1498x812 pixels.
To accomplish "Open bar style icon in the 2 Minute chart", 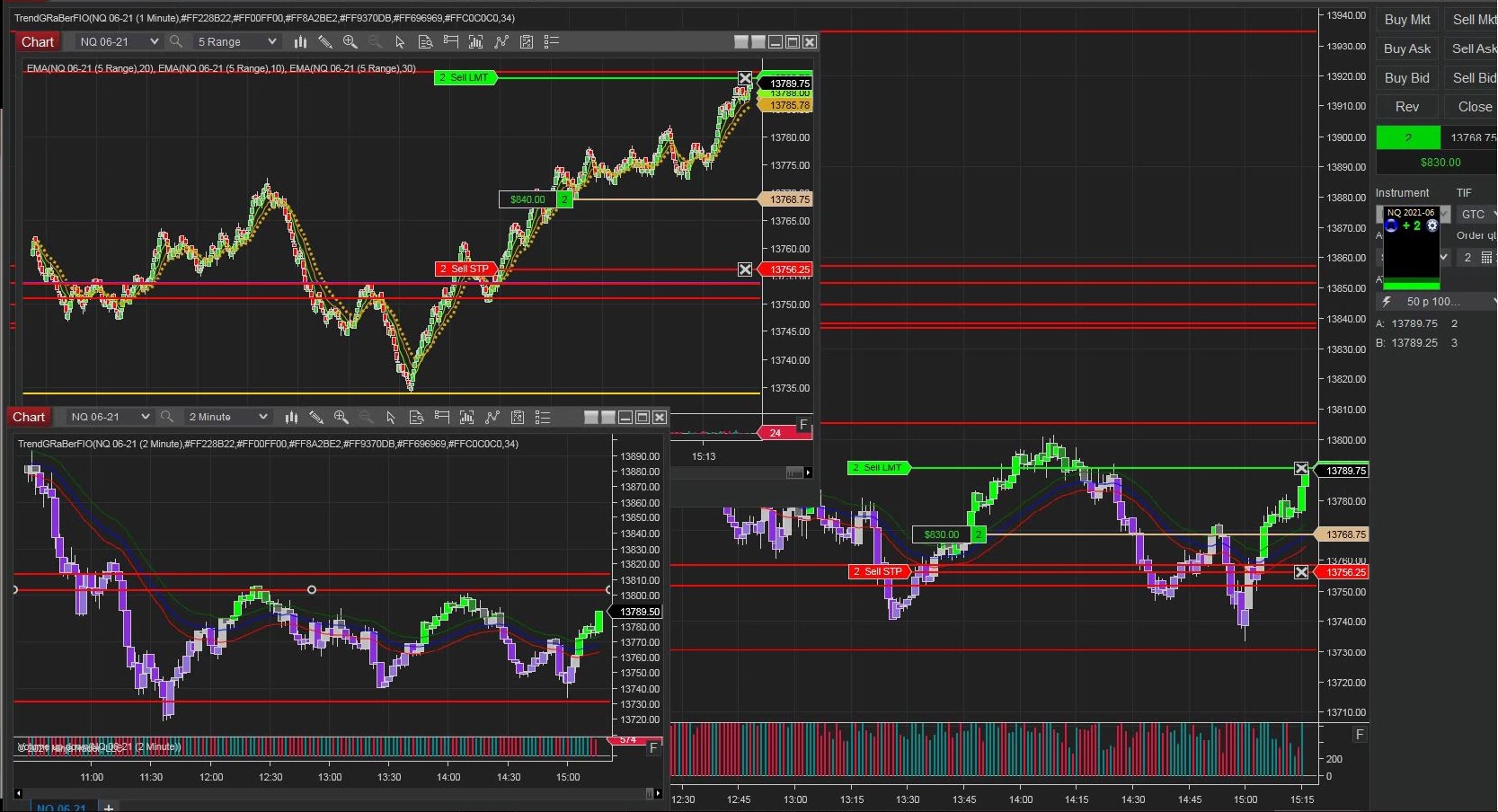I will (291, 417).
